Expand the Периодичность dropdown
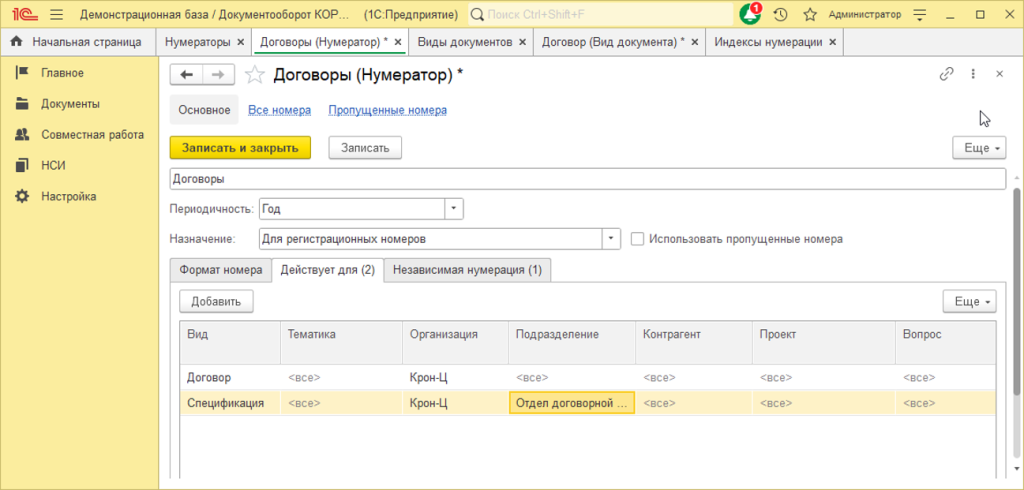This screenshot has width=1024, height=490. tap(453, 208)
